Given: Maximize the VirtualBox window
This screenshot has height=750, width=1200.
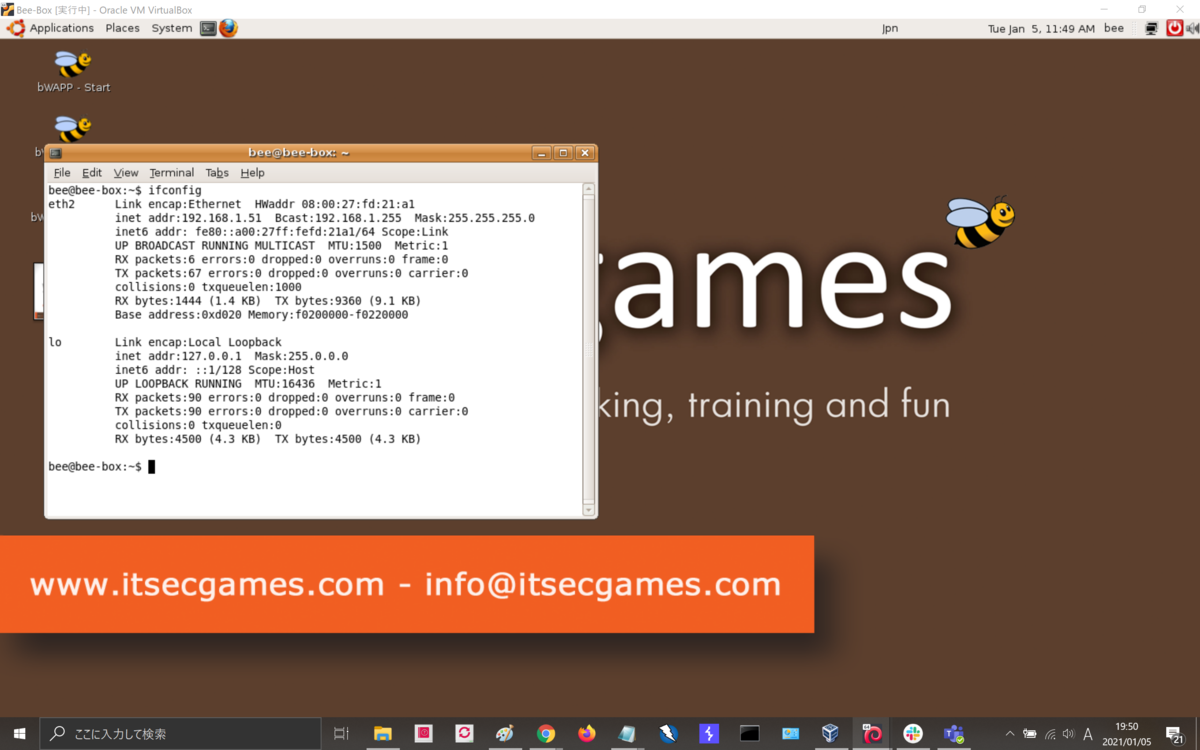Looking at the screenshot, I should (x=1142, y=9).
